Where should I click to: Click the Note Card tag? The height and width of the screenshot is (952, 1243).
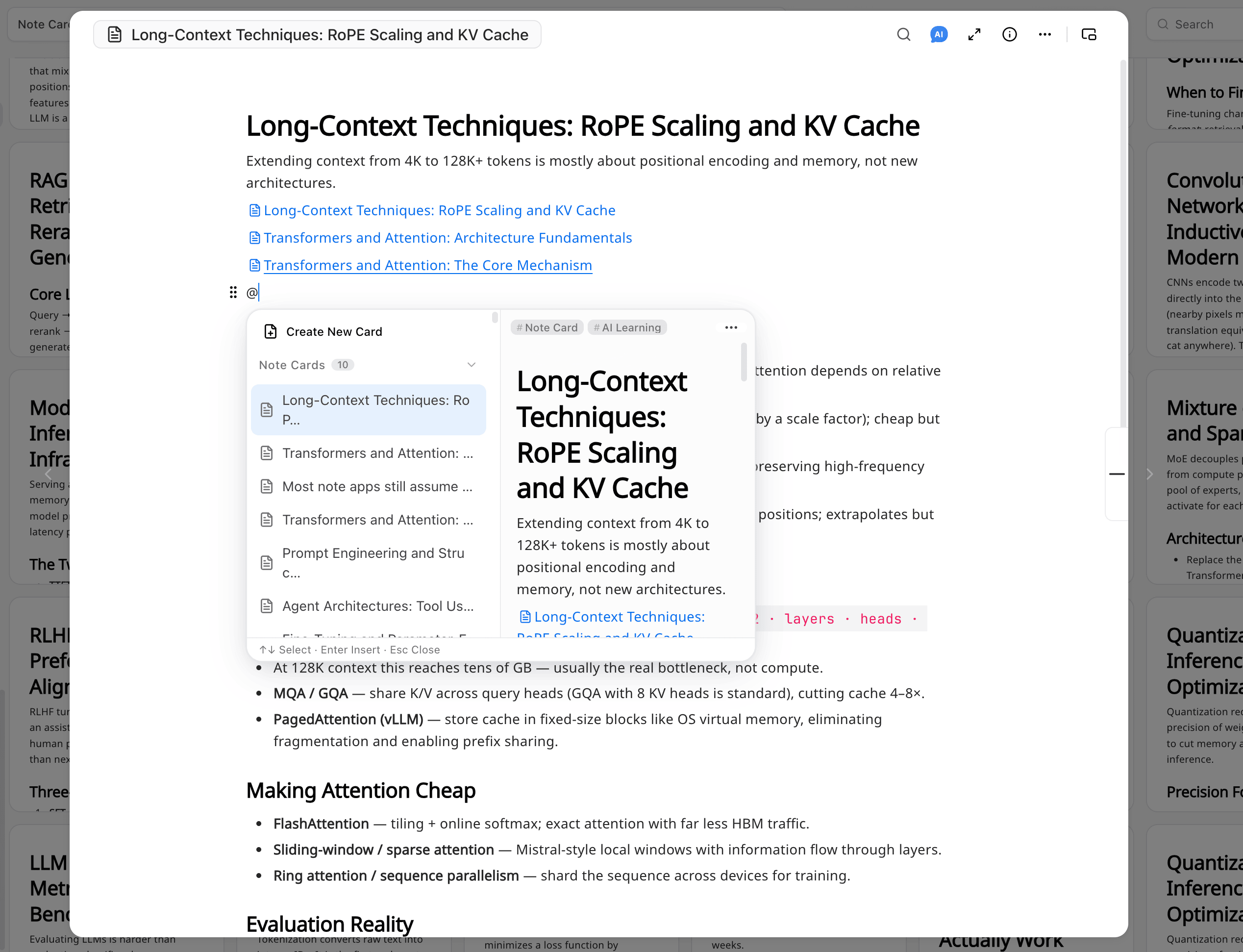pyautogui.click(x=547, y=327)
